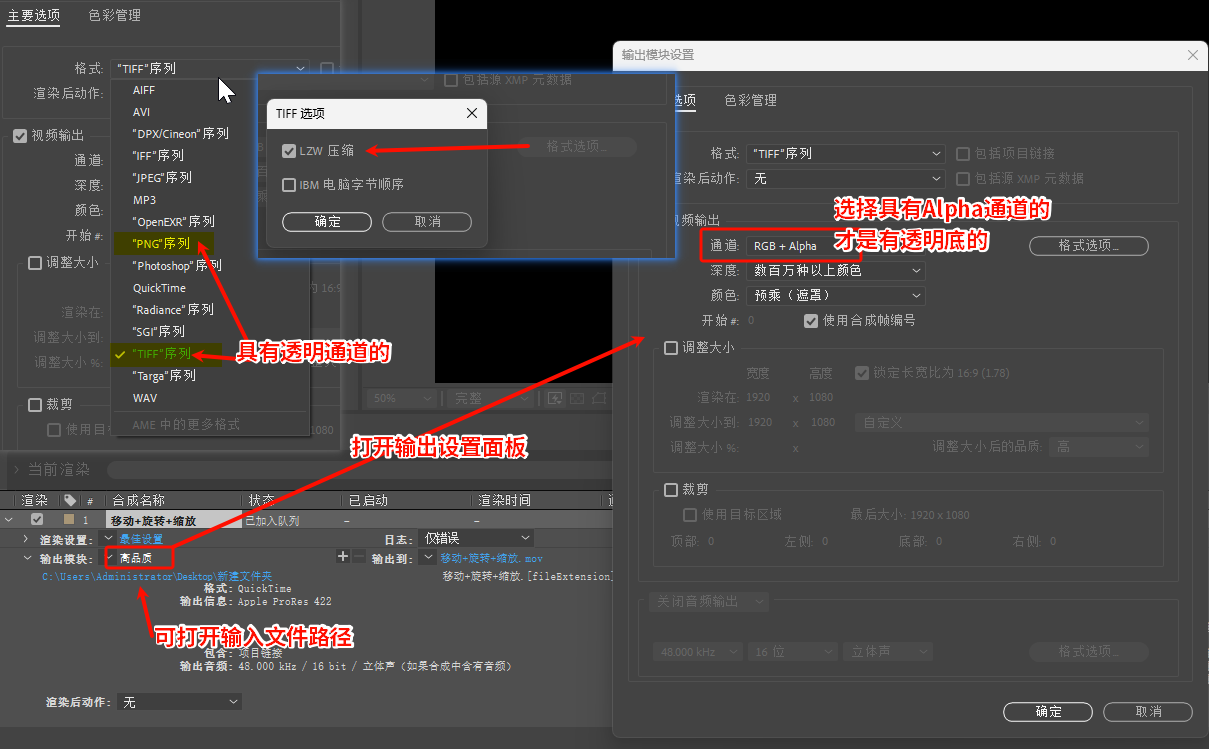
Task: Open 深度 数百万种以上颜色 dropdown
Action: [x=837, y=271]
